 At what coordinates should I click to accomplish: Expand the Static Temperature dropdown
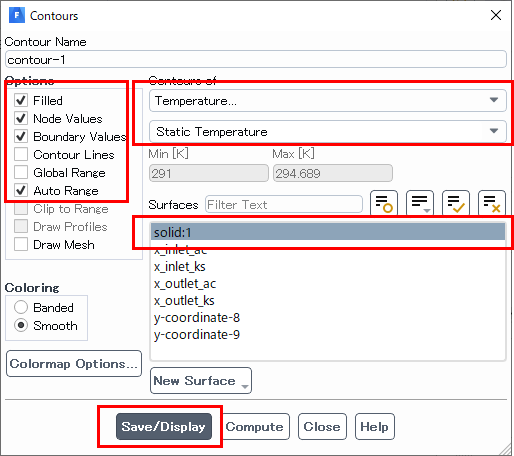click(x=328, y=131)
